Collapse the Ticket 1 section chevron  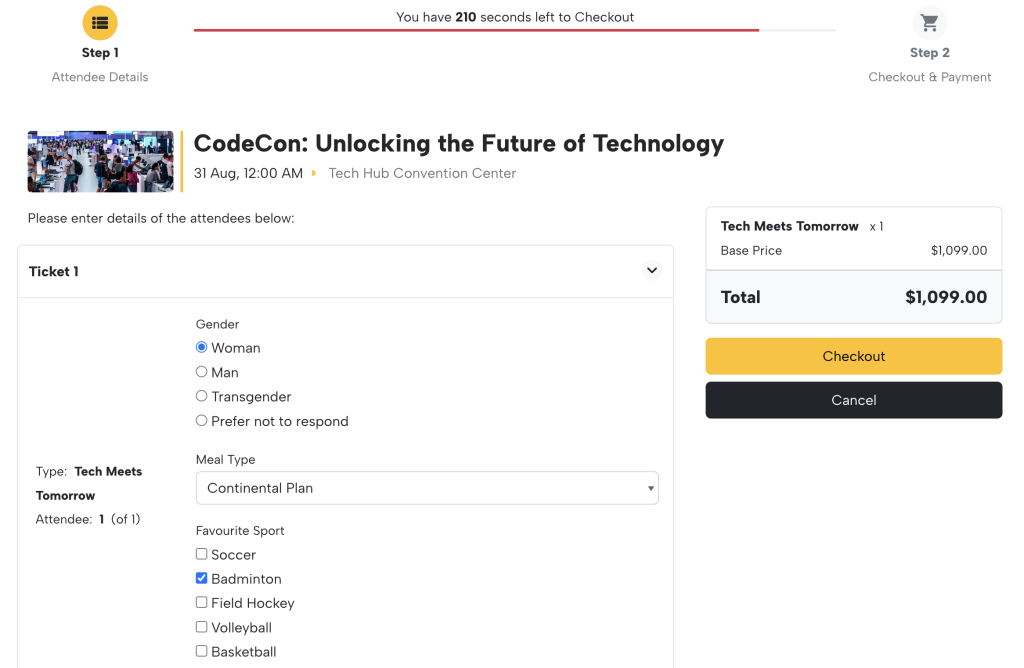coord(651,270)
